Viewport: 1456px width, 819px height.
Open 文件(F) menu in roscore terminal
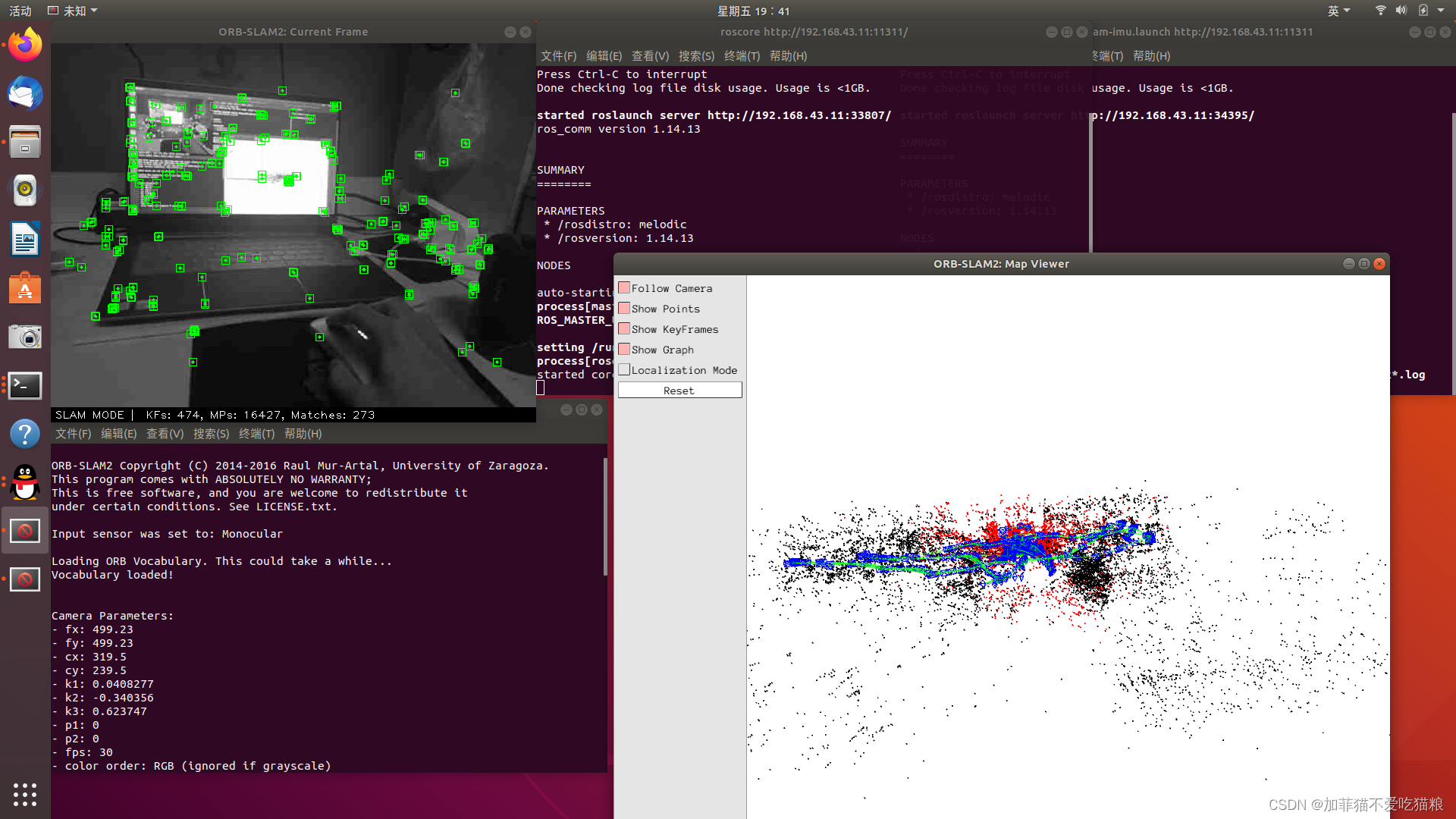[558, 56]
